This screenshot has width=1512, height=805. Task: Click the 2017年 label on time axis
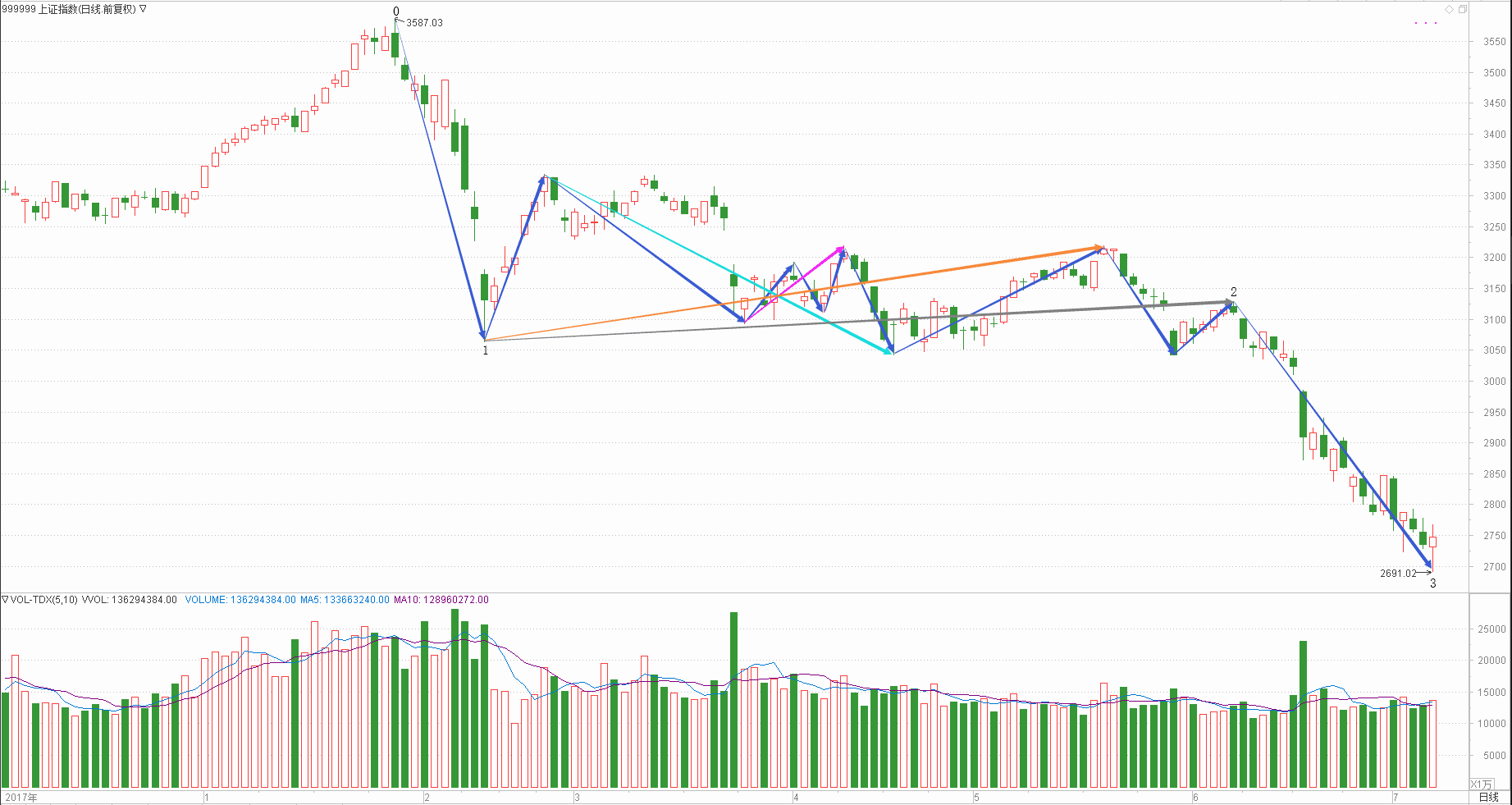pos(21,797)
